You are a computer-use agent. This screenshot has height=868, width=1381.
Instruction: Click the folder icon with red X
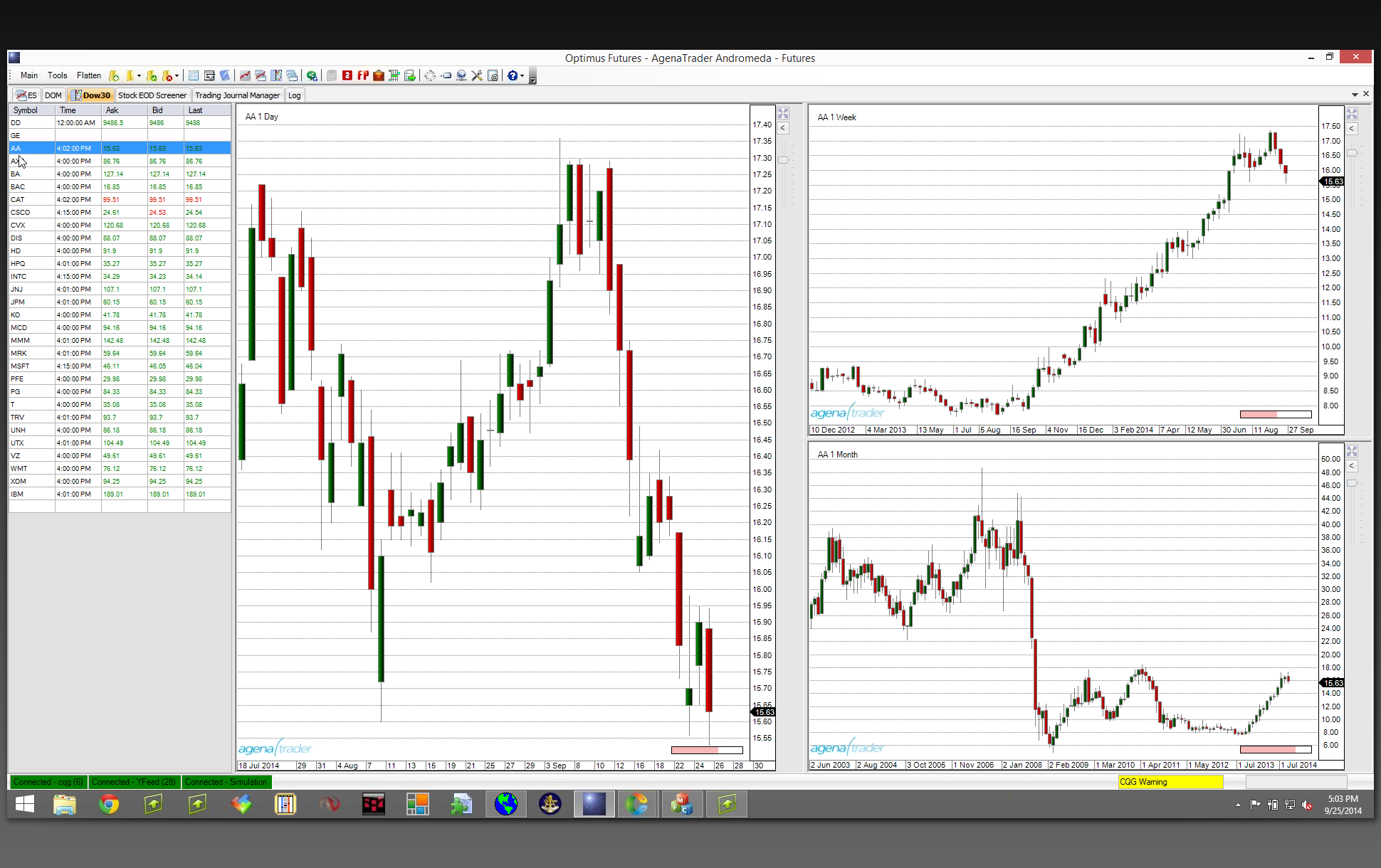(x=167, y=75)
